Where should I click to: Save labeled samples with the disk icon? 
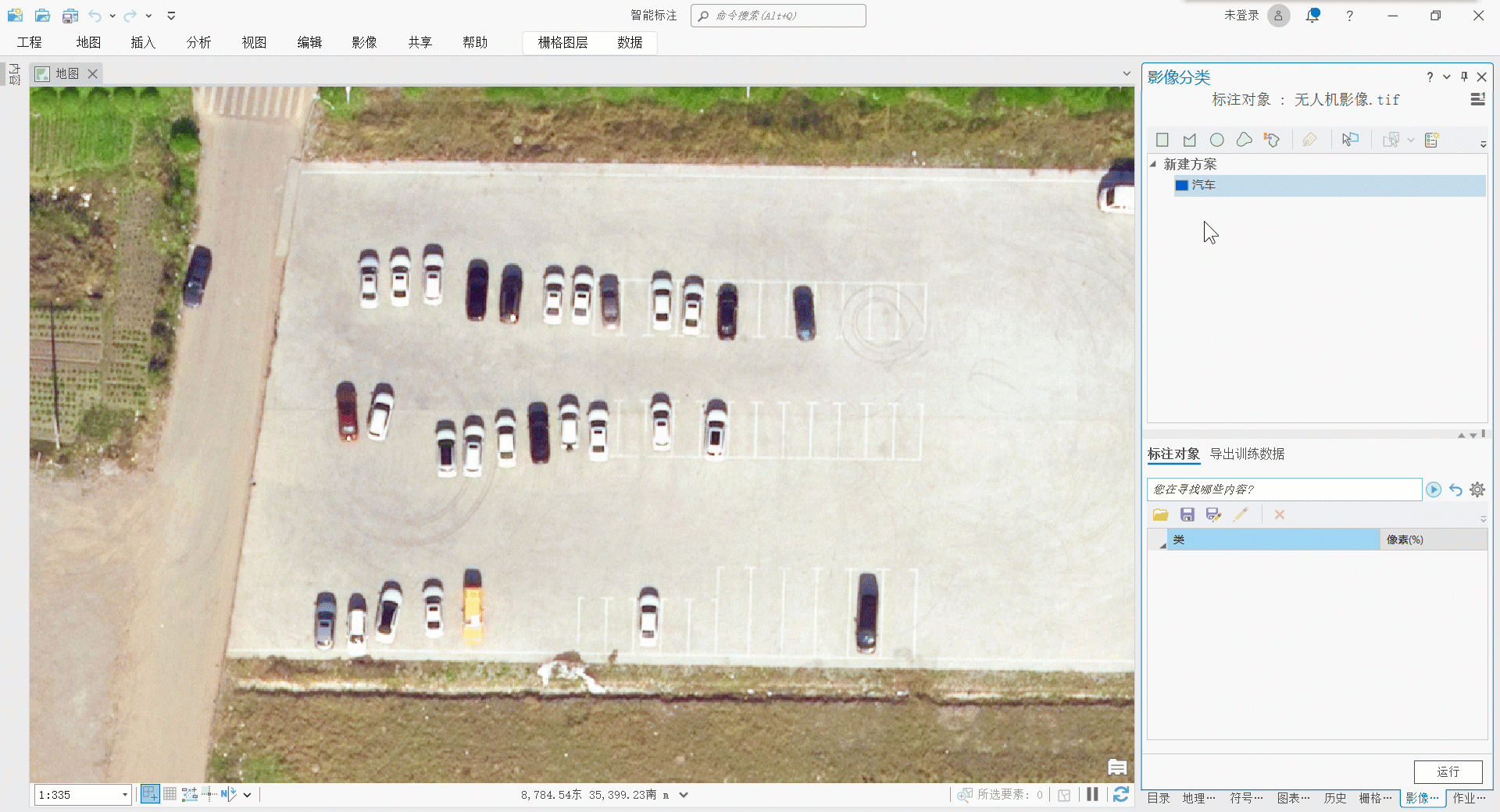pos(1187,515)
